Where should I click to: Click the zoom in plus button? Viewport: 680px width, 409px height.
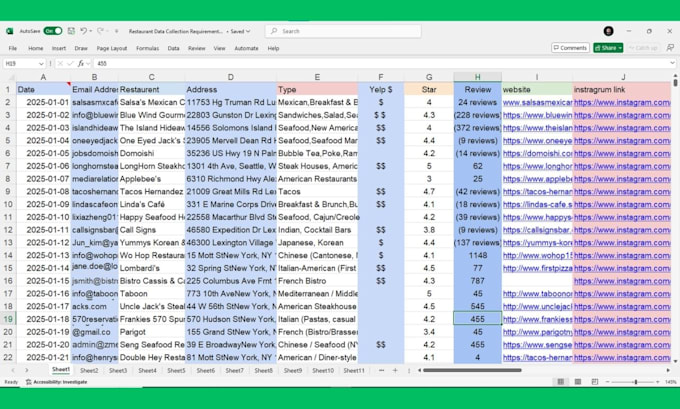click(x=657, y=382)
